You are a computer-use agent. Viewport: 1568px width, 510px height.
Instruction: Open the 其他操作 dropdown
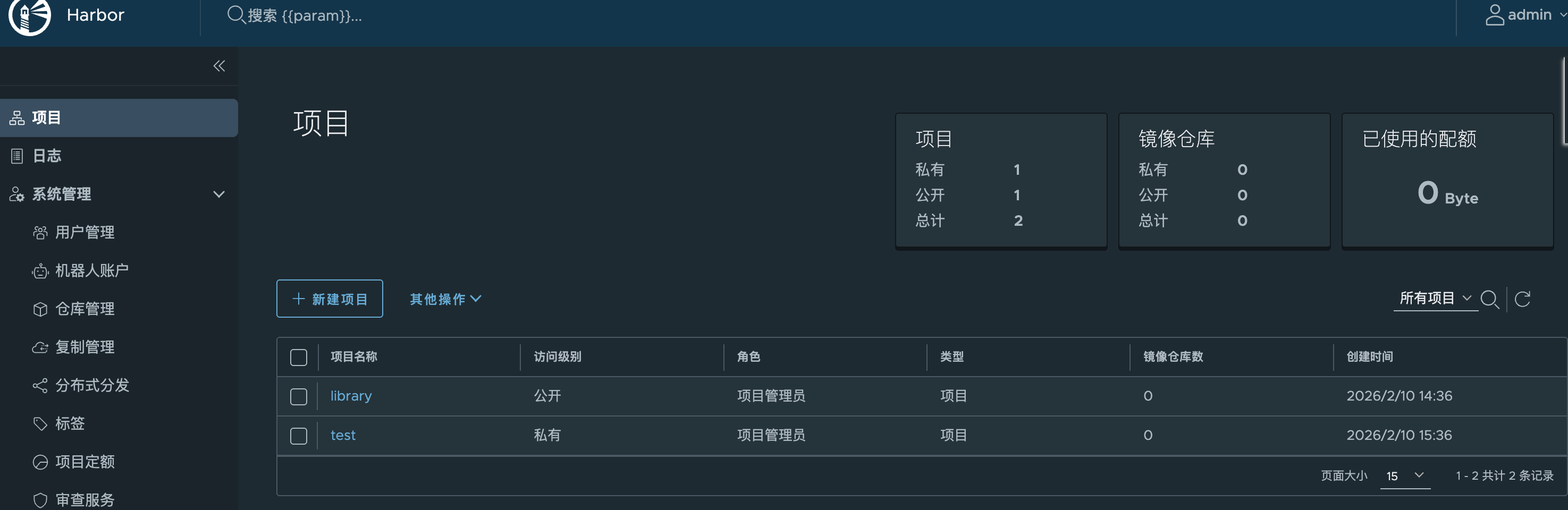pyautogui.click(x=445, y=299)
